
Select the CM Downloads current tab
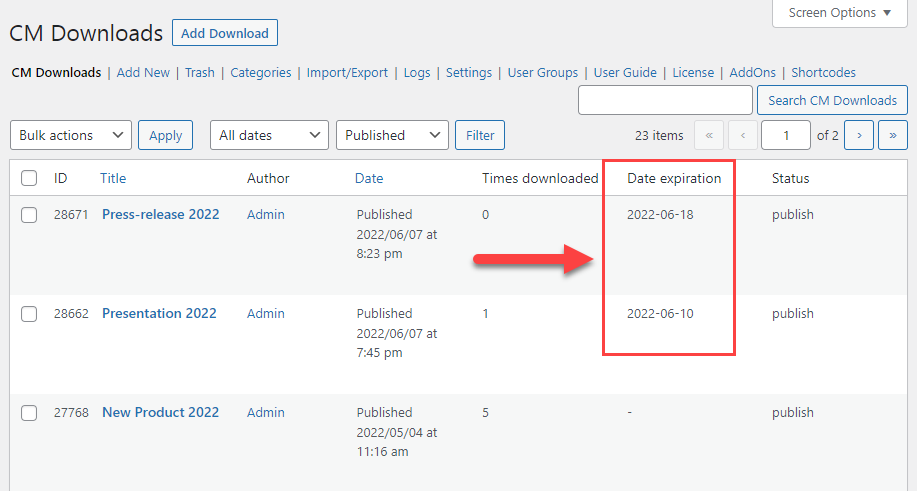pos(56,72)
